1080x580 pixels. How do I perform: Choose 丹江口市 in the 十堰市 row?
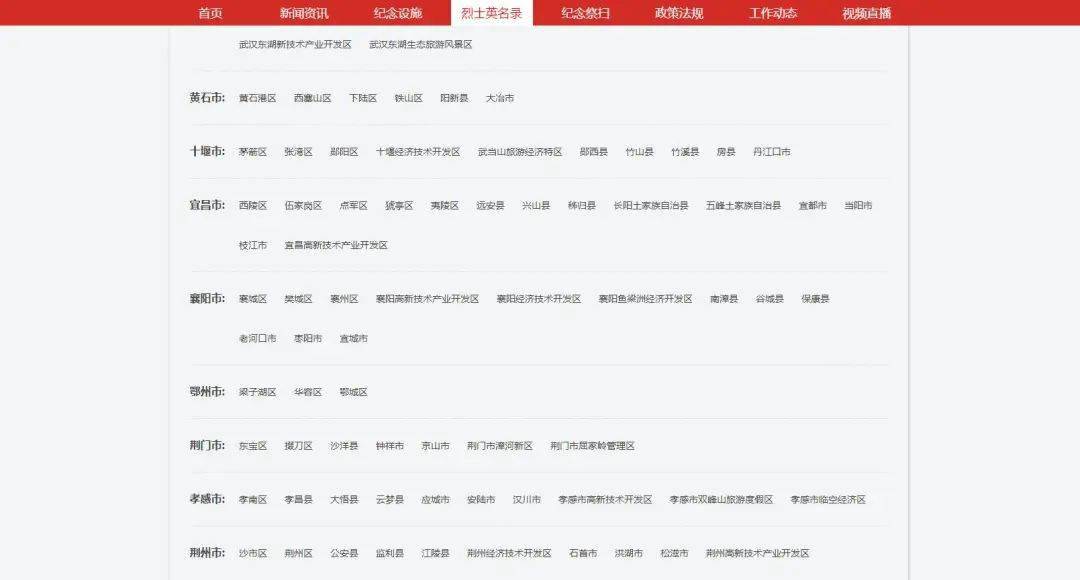(x=772, y=152)
